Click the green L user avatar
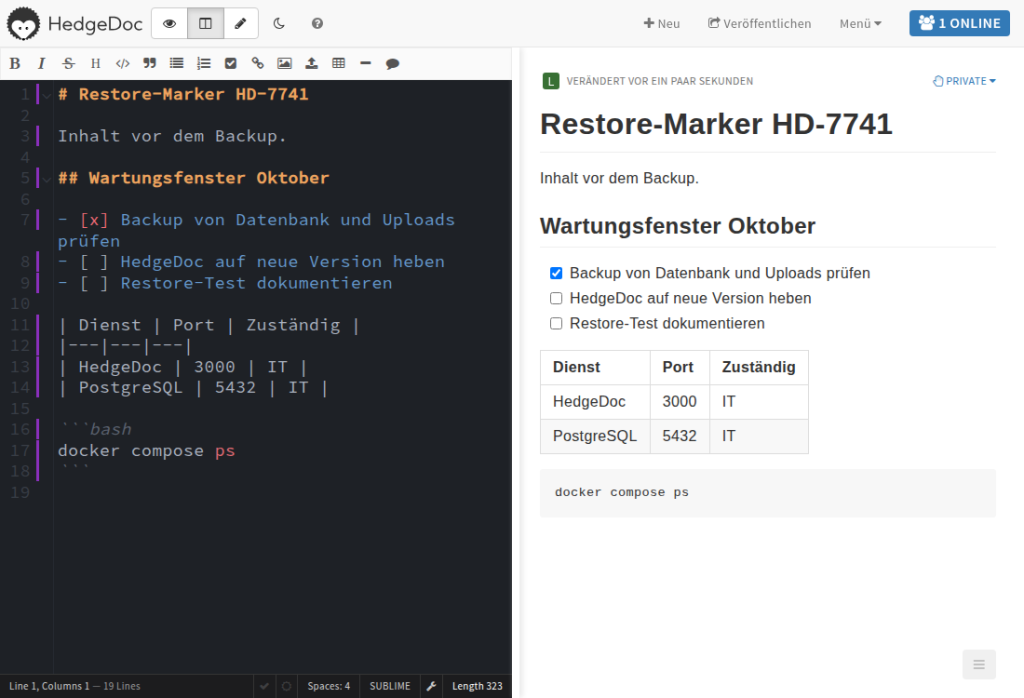Screen dimensions: 1024x698 point(551,81)
